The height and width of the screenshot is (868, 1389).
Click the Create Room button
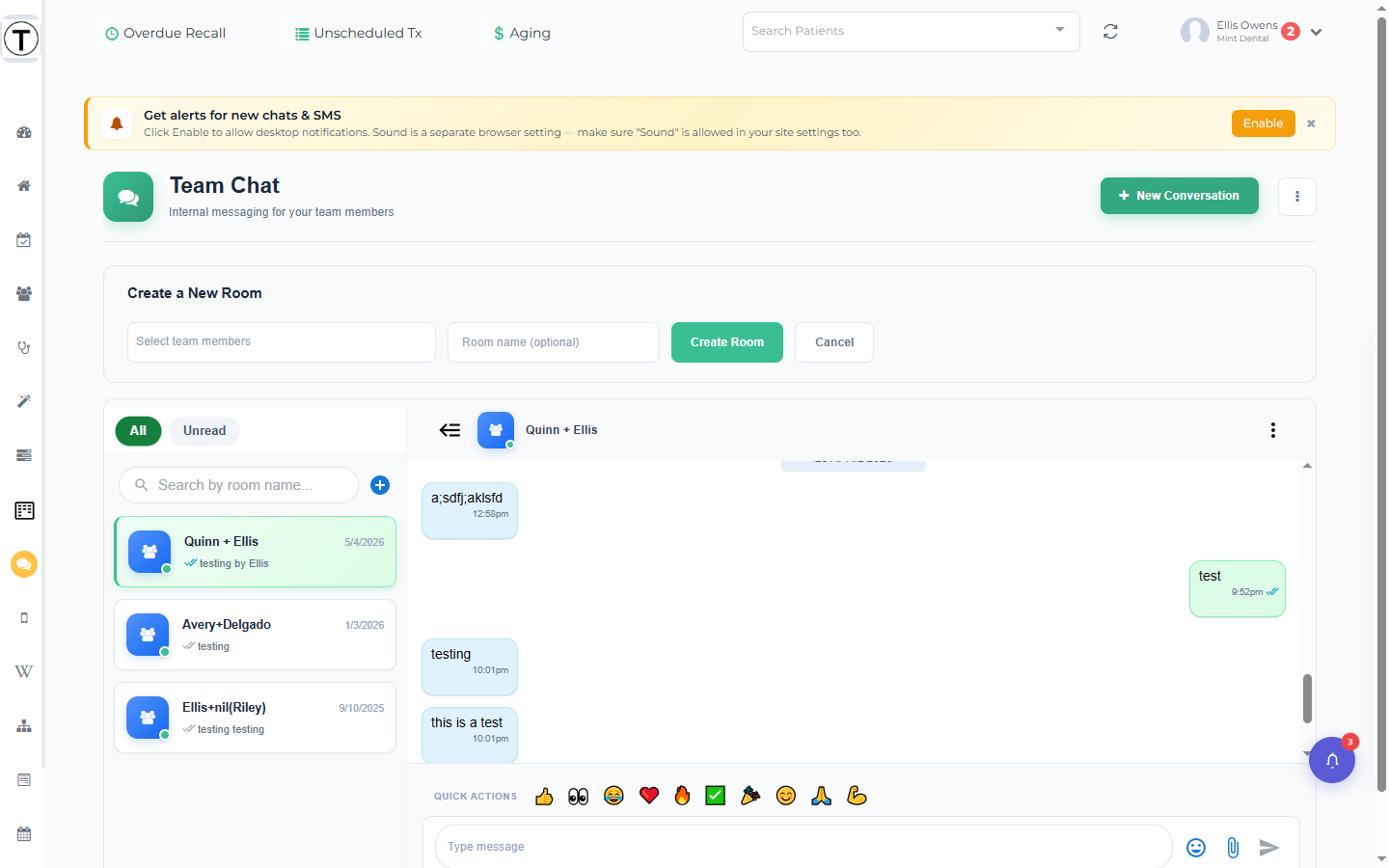[x=727, y=342]
